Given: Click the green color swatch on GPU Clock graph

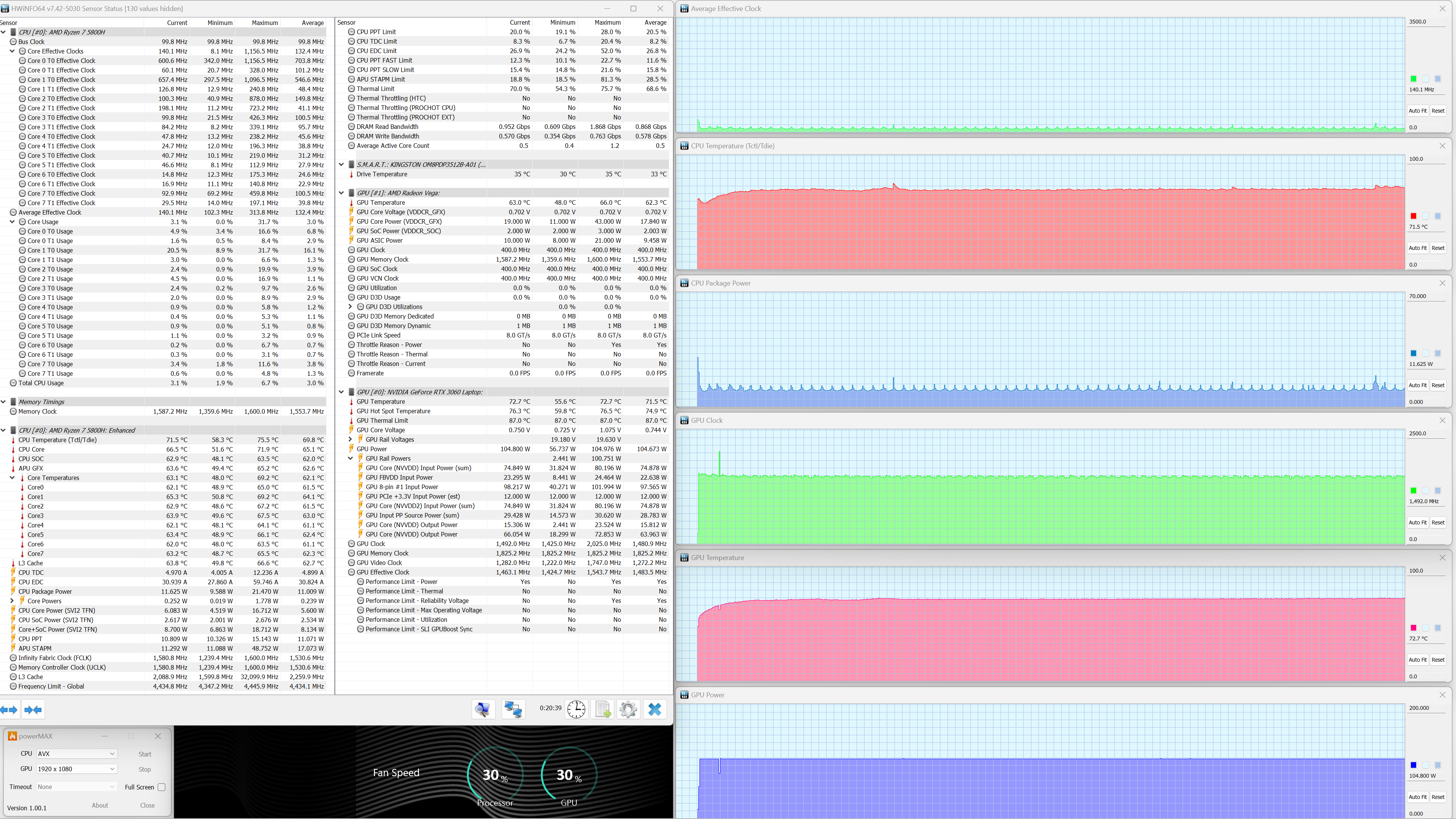Looking at the screenshot, I should 1413,491.
